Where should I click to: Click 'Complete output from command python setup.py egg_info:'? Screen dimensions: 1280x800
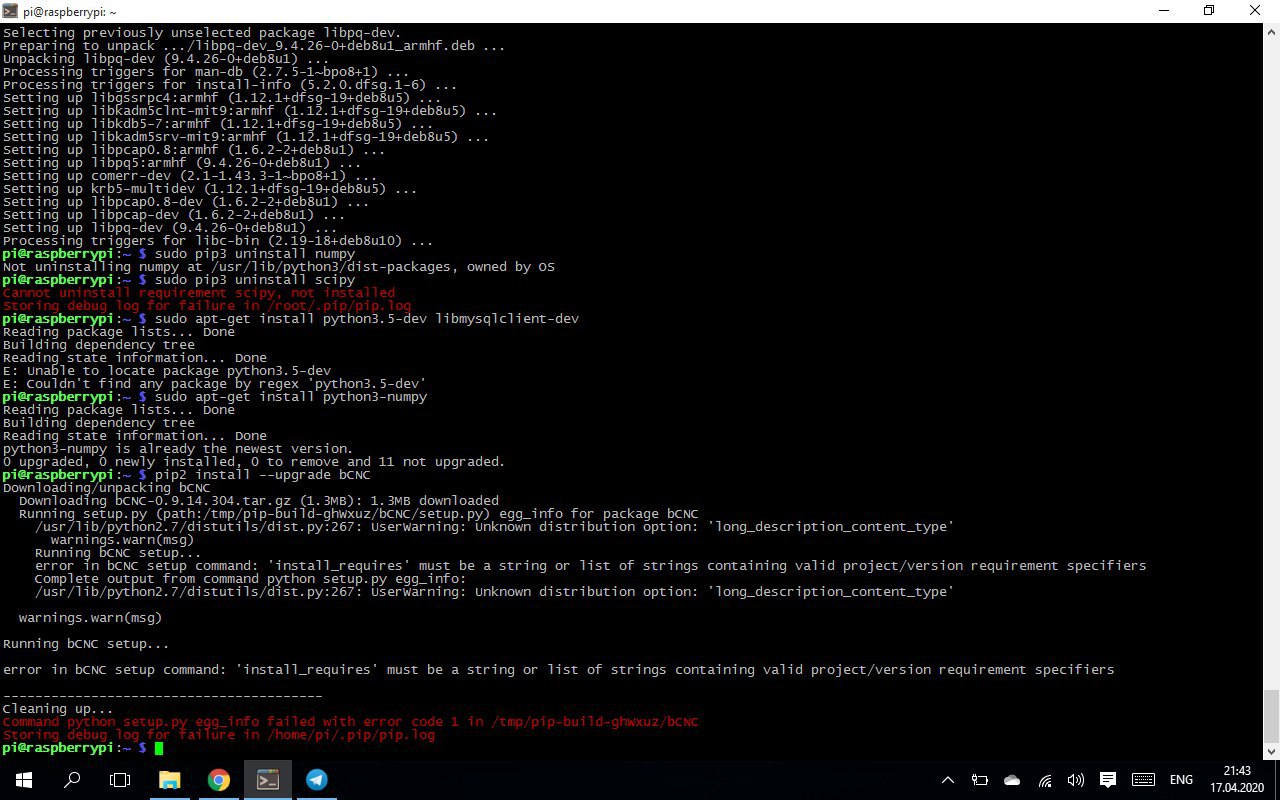[x=251, y=579]
